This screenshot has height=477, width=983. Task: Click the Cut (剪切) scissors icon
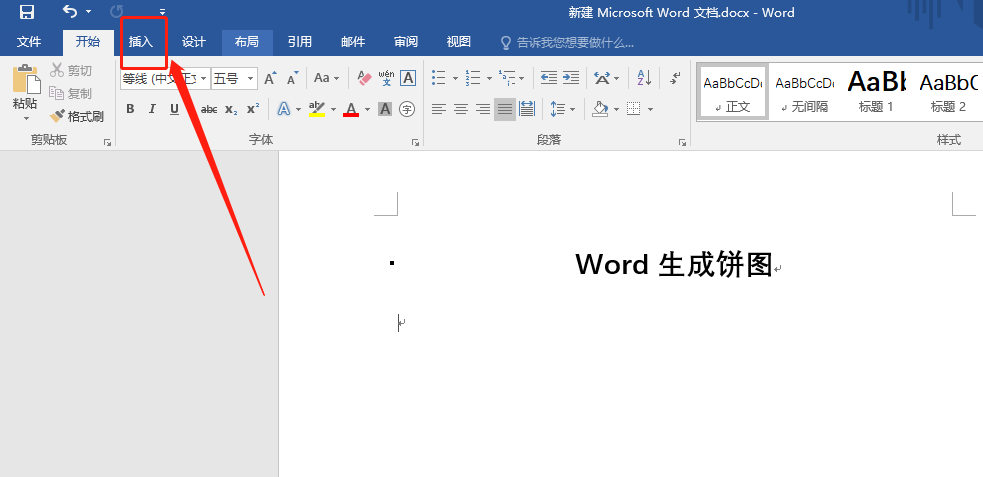71,70
